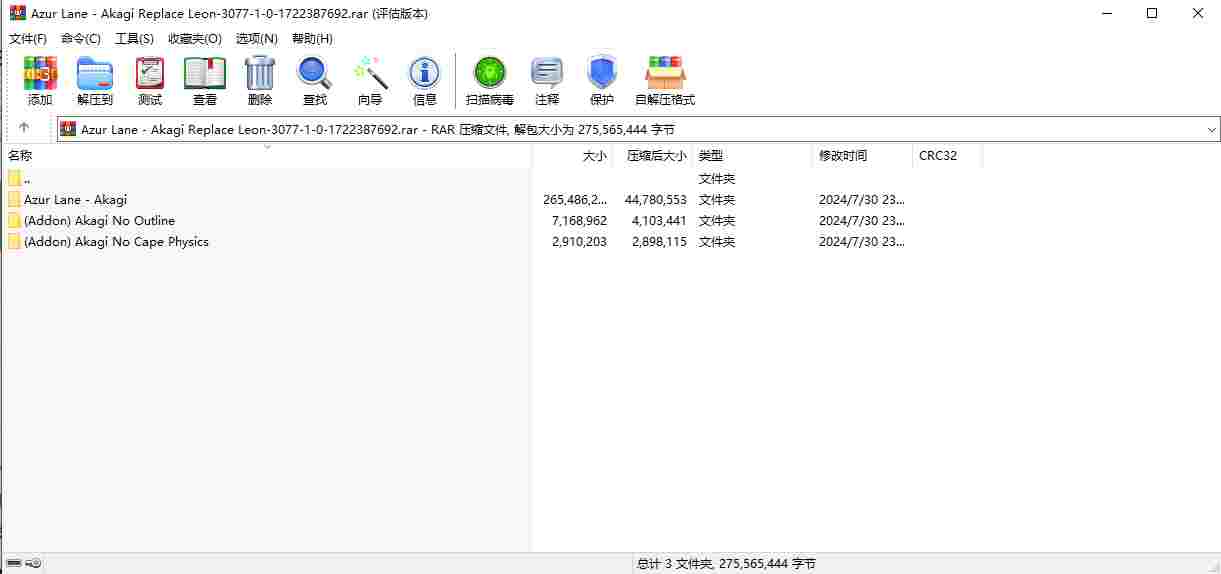Click the archive path address field
1221x574 pixels.
click(638, 129)
